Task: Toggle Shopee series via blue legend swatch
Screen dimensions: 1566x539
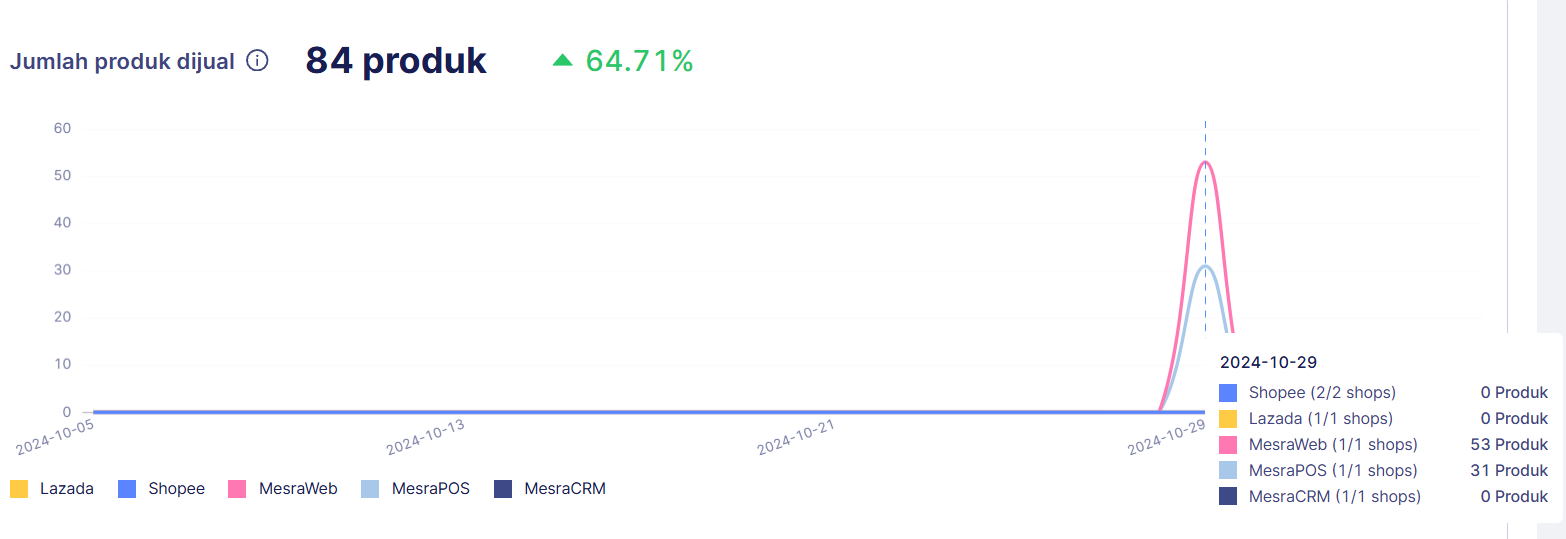Action: pos(127,489)
